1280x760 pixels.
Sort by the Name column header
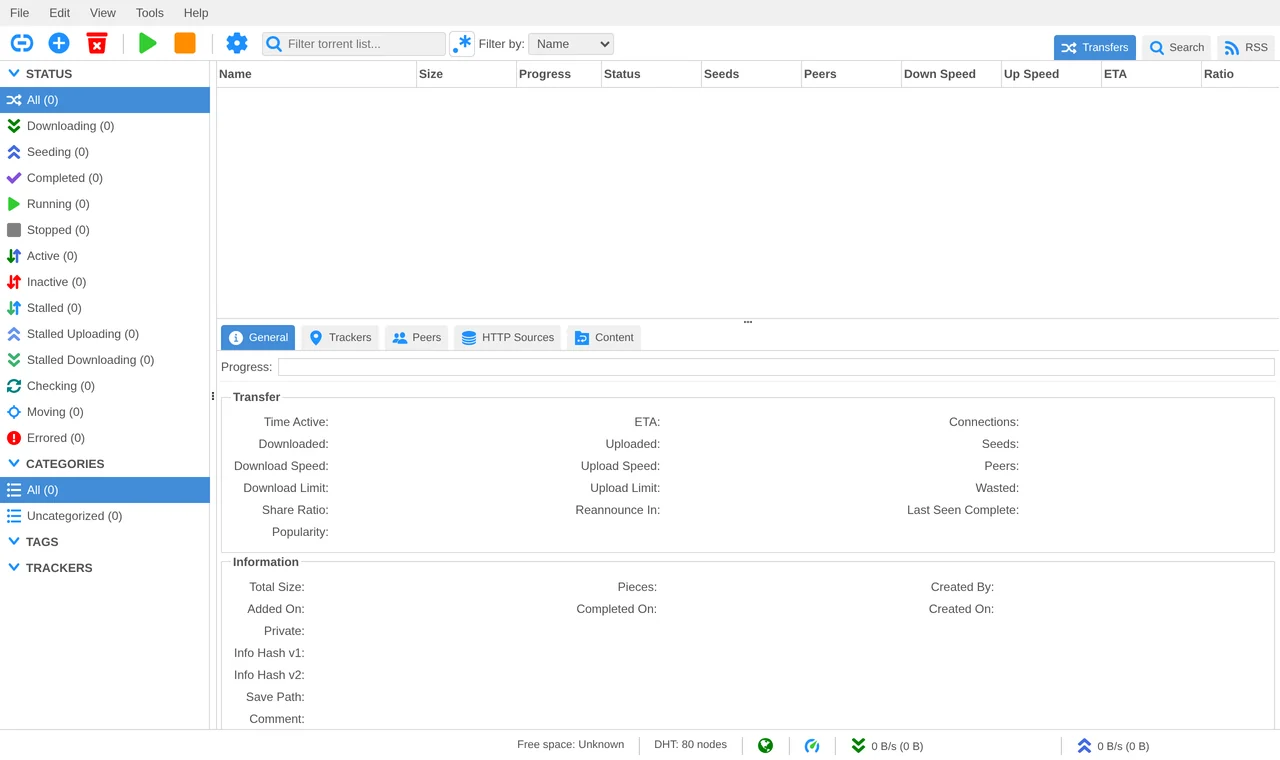316,74
